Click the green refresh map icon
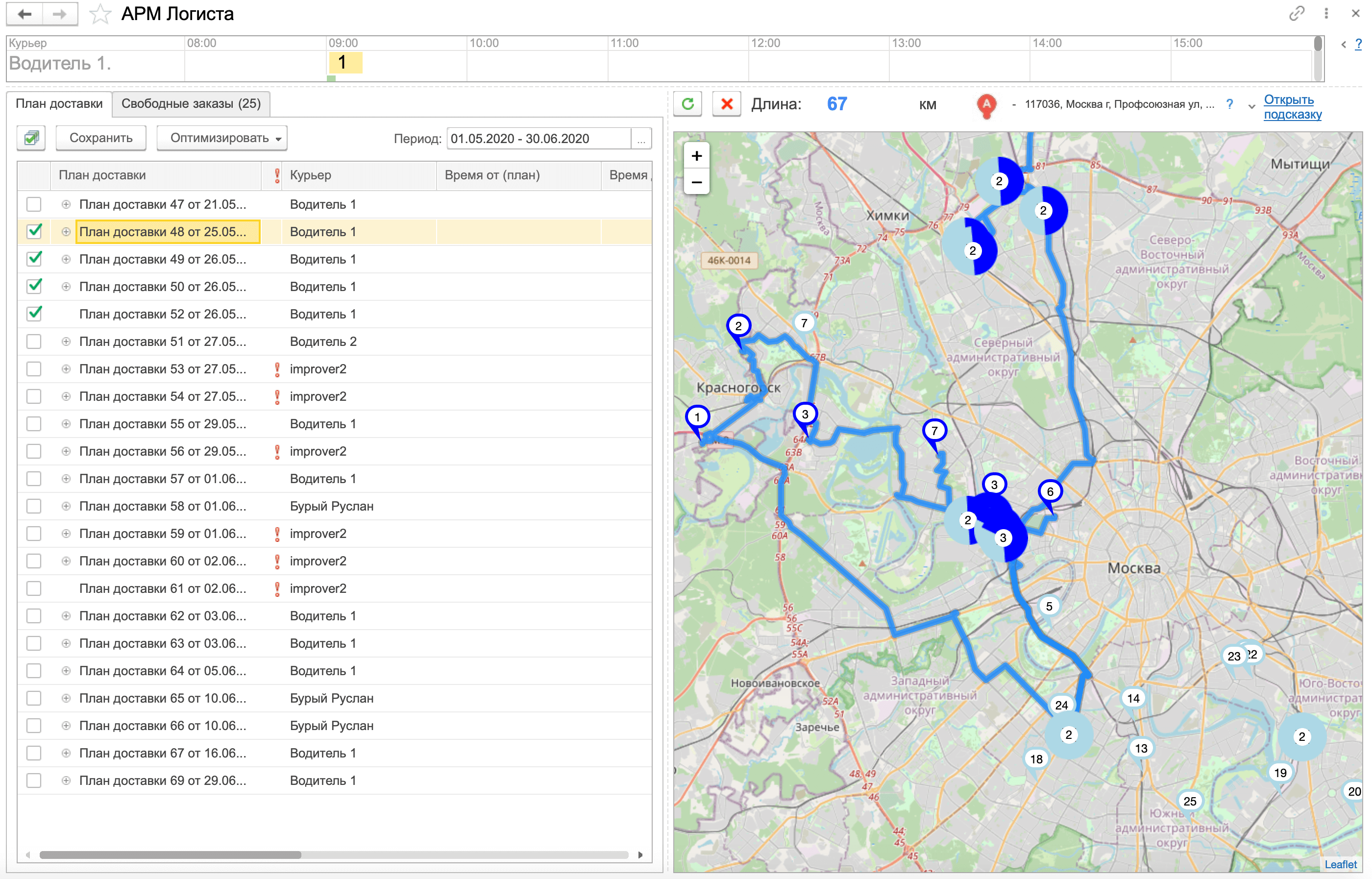The height and width of the screenshot is (879, 1372). pyautogui.click(x=687, y=104)
